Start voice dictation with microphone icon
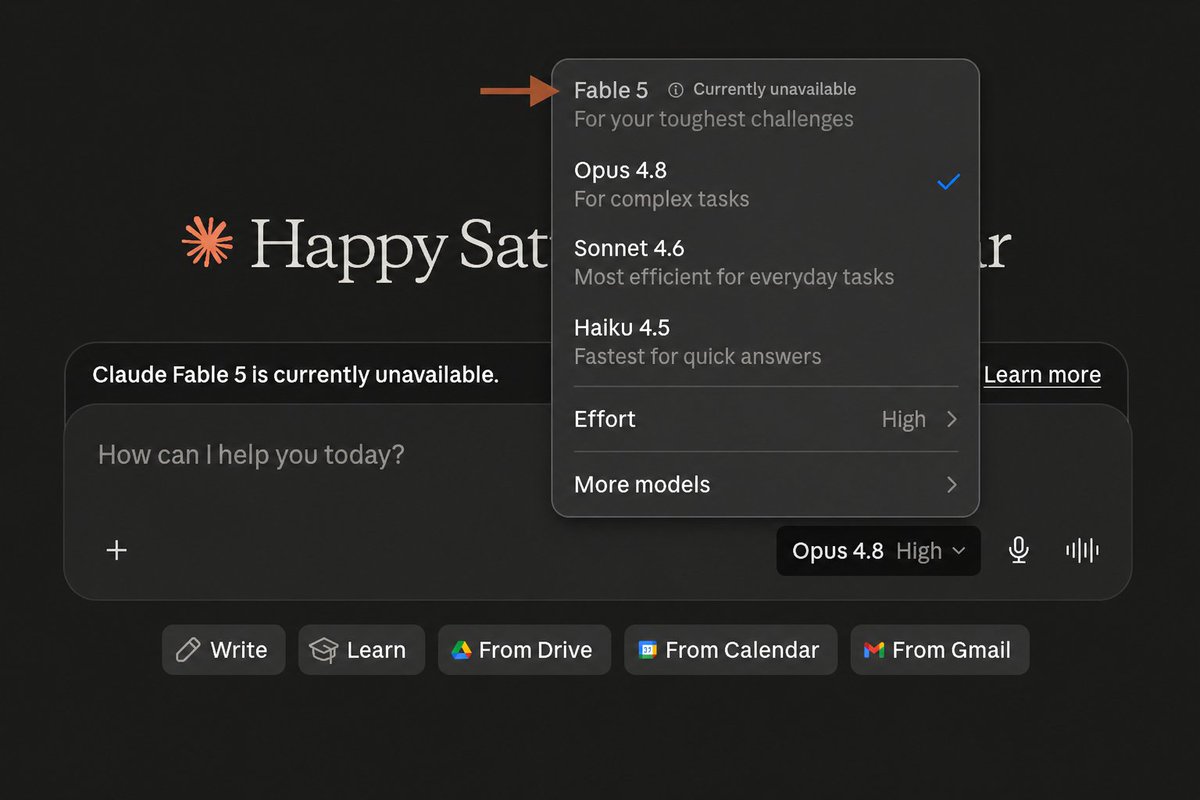 (1018, 550)
